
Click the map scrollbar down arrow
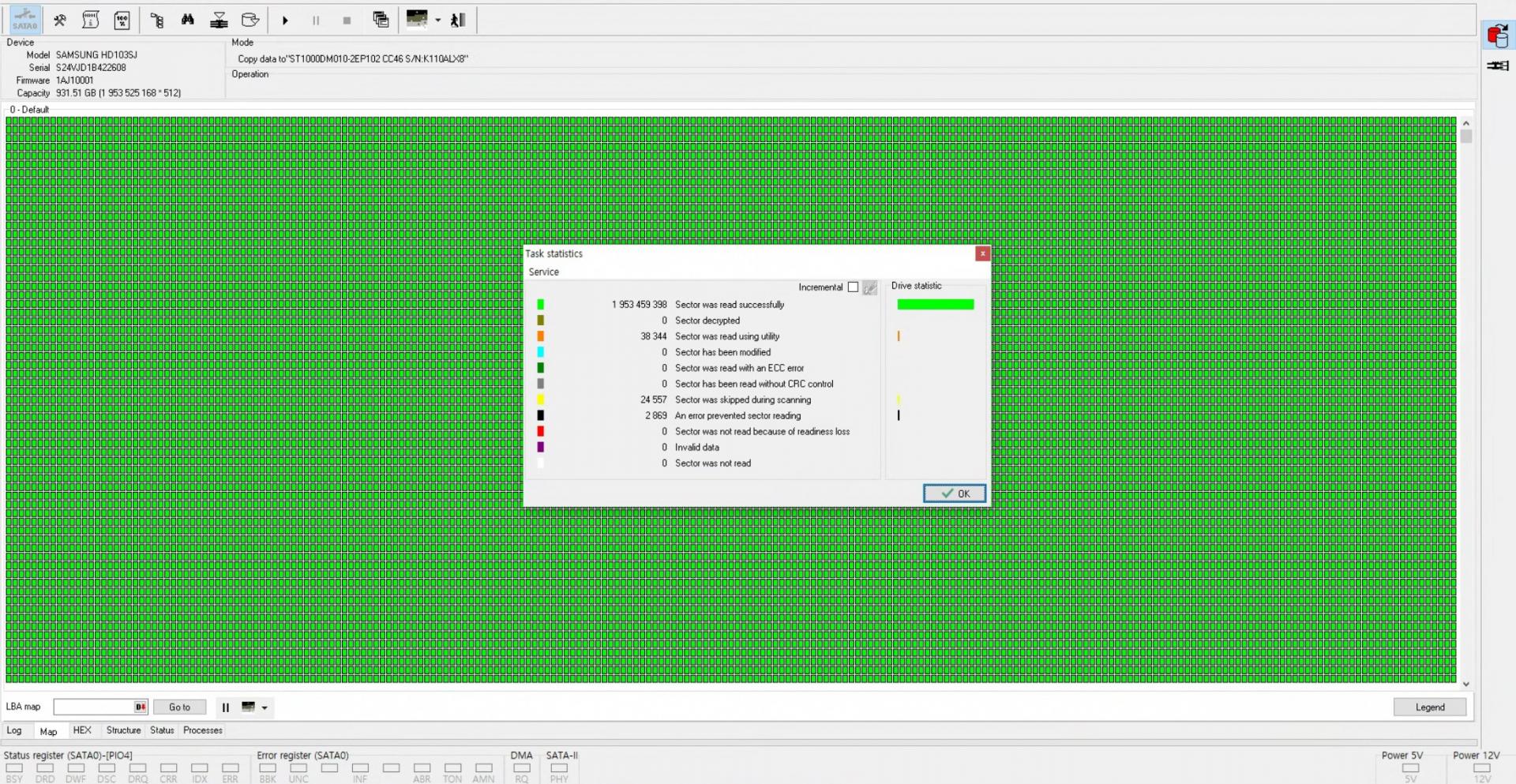1466,685
